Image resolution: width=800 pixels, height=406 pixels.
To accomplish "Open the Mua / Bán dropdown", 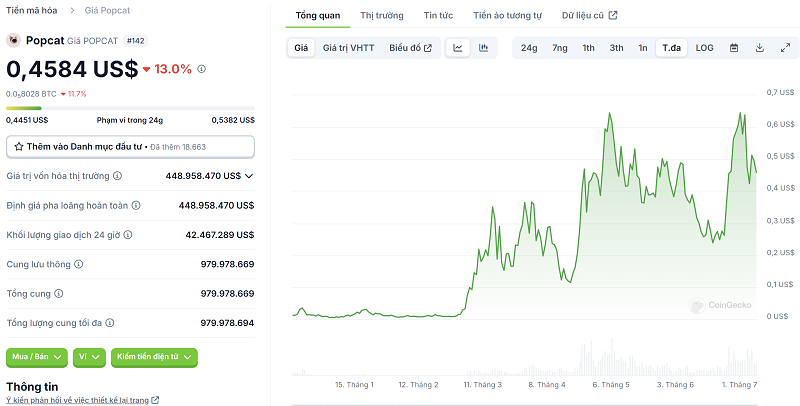I will [37, 355].
